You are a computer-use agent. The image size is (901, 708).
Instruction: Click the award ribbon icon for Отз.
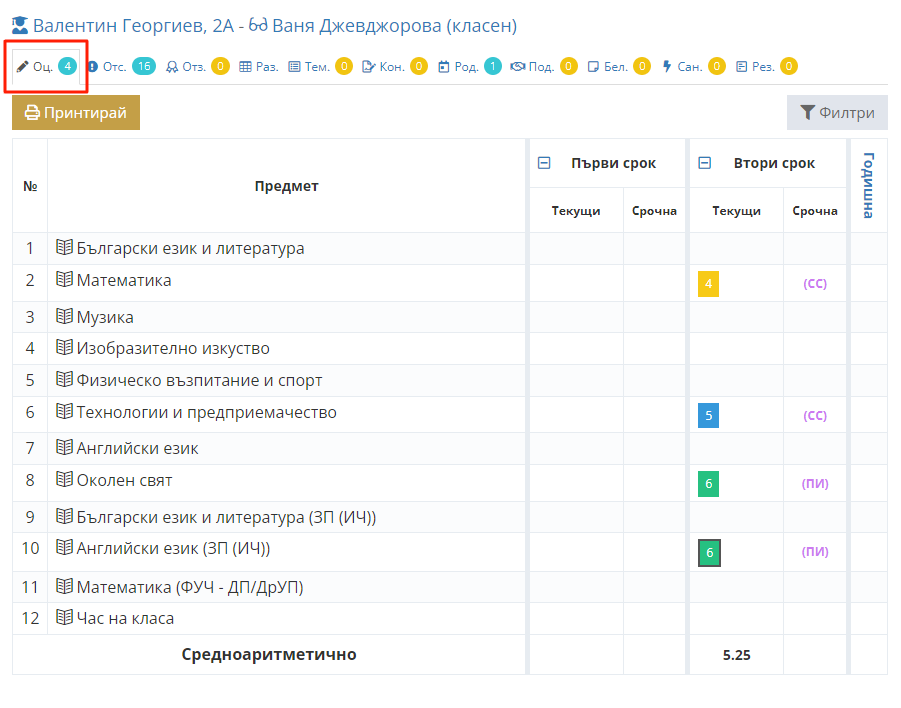click(x=172, y=67)
